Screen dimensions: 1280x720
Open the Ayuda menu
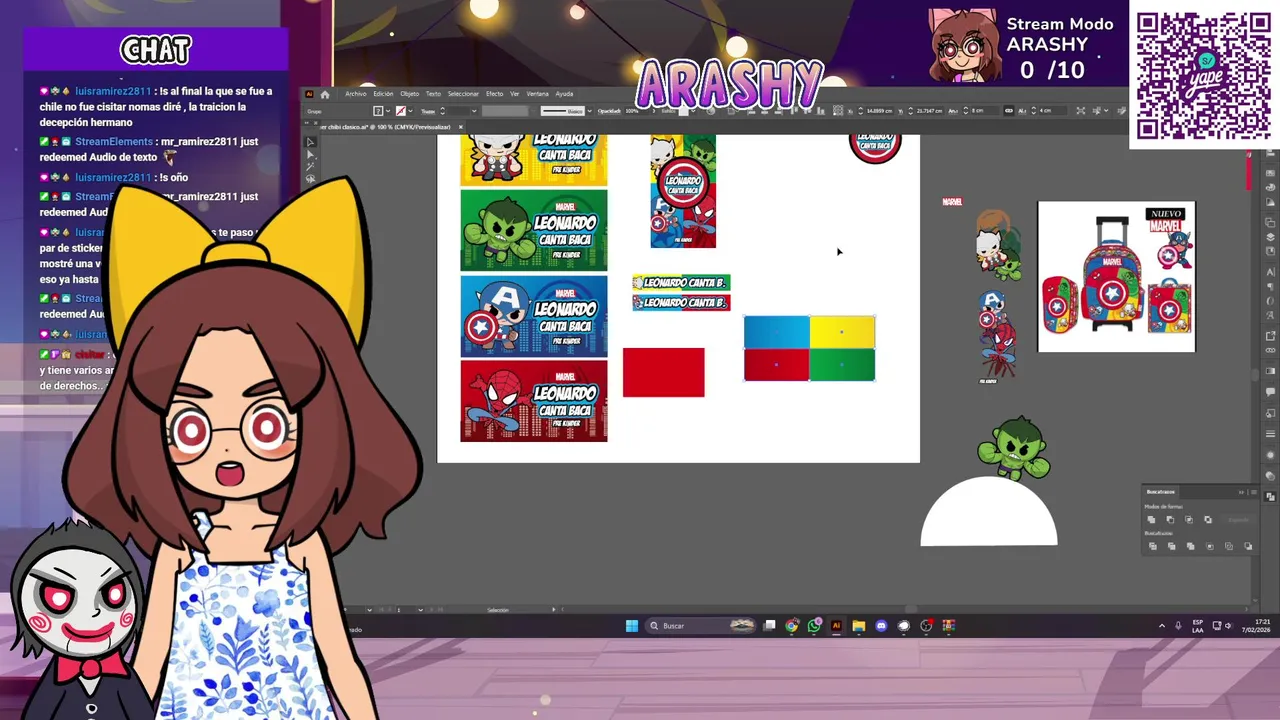point(564,94)
